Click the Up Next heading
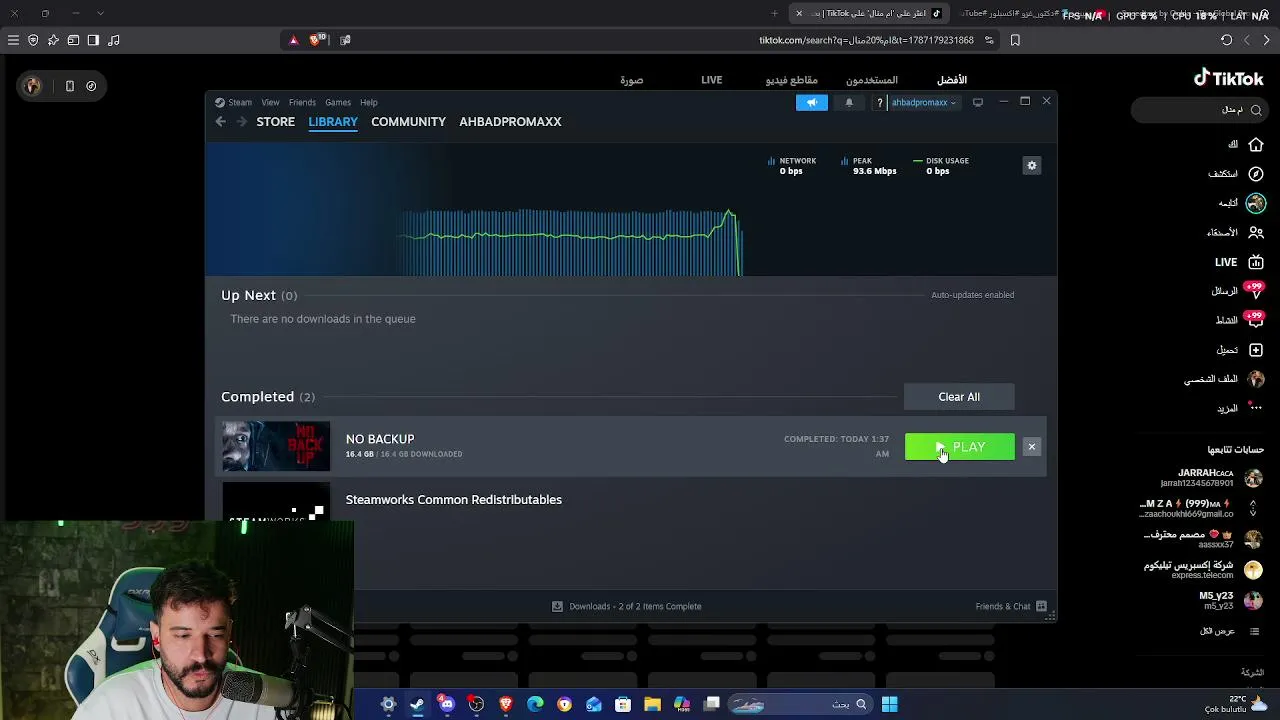Viewport: 1280px width, 720px height. click(248, 295)
